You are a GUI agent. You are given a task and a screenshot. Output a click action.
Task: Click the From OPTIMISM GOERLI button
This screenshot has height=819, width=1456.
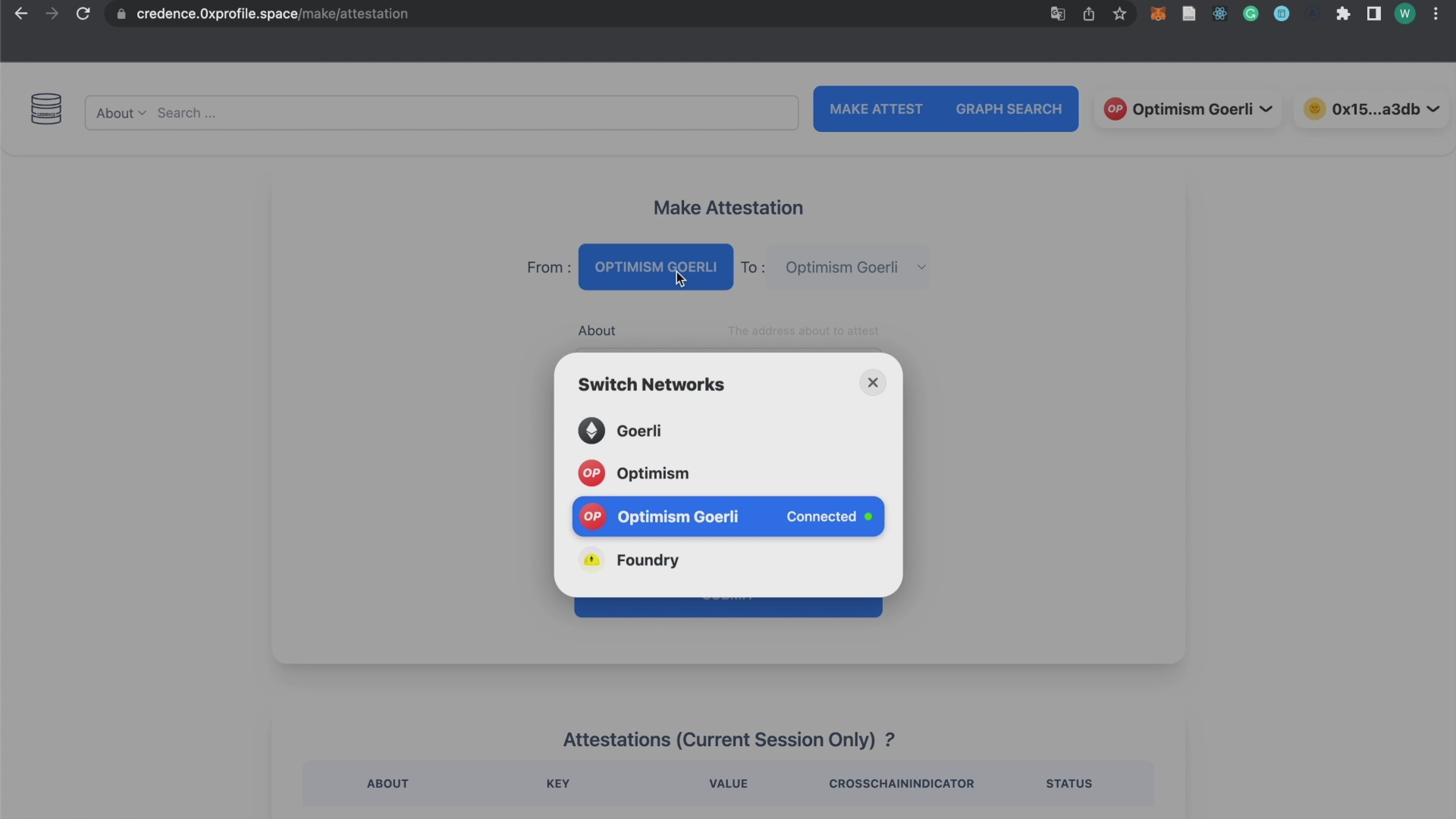656,267
